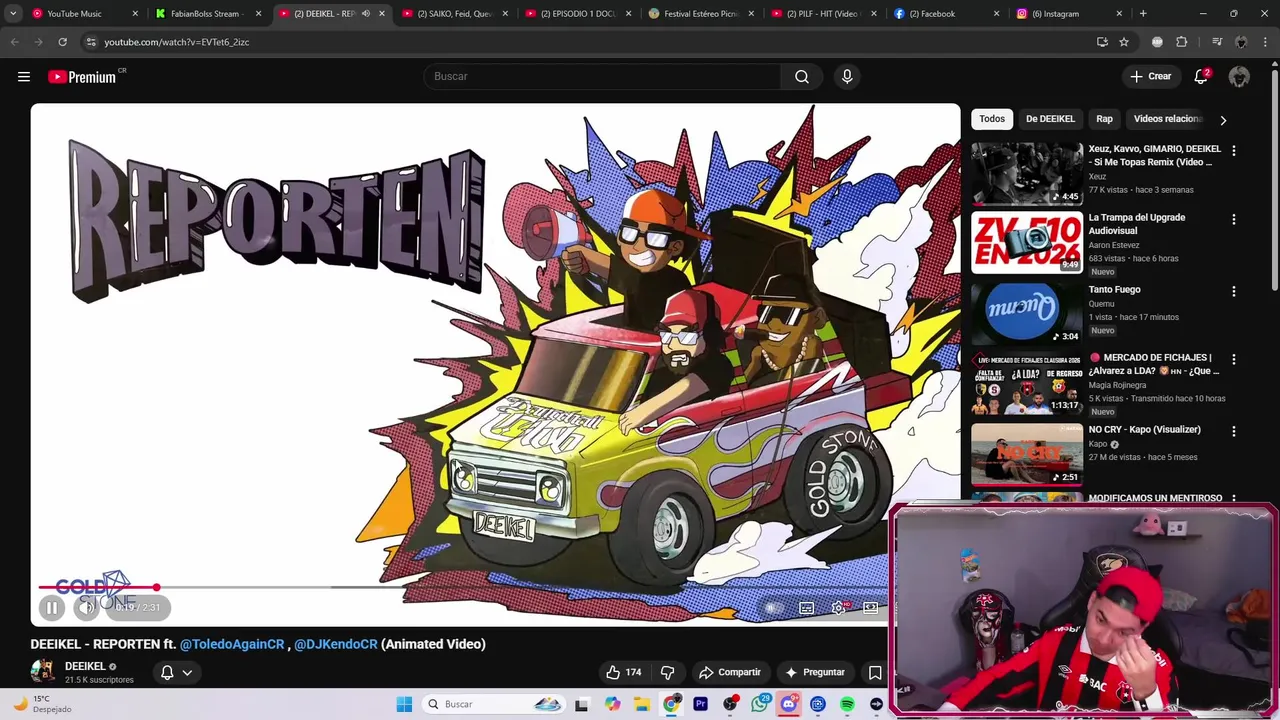
Task: Like the video with 174 likes
Action: click(x=623, y=672)
